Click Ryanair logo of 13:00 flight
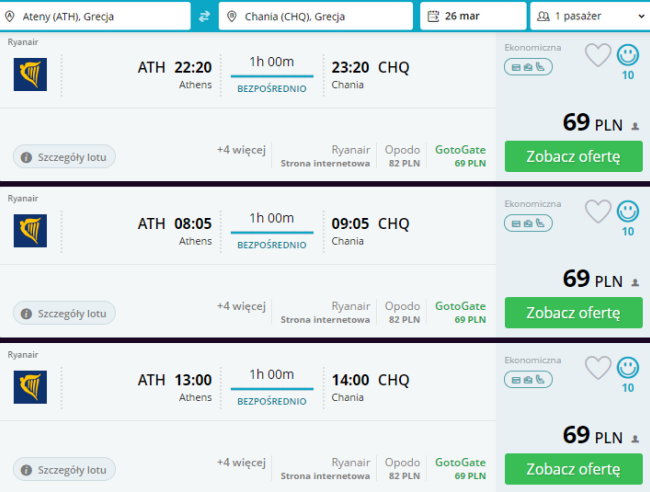650x492 pixels. [30, 387]
